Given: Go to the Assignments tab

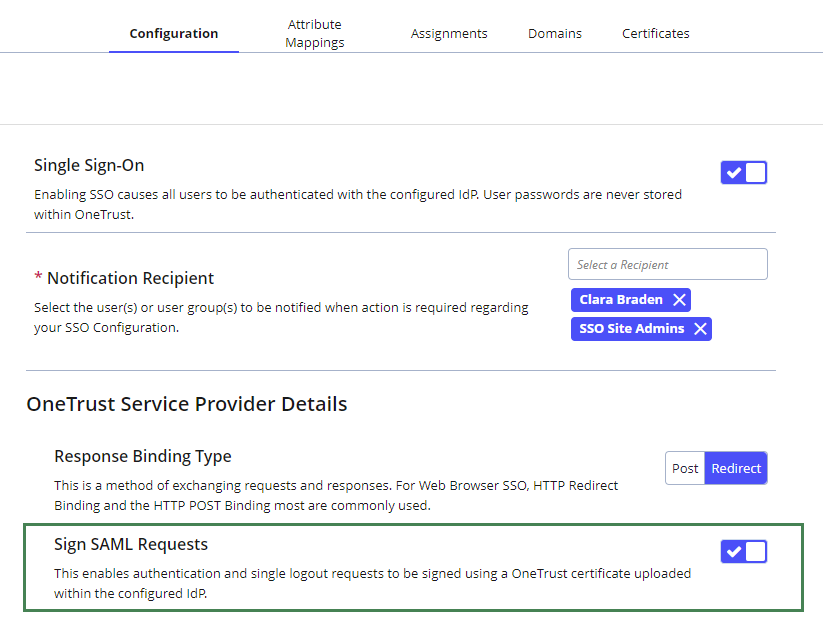Looking at the screenshot, I should coord(449,34).
